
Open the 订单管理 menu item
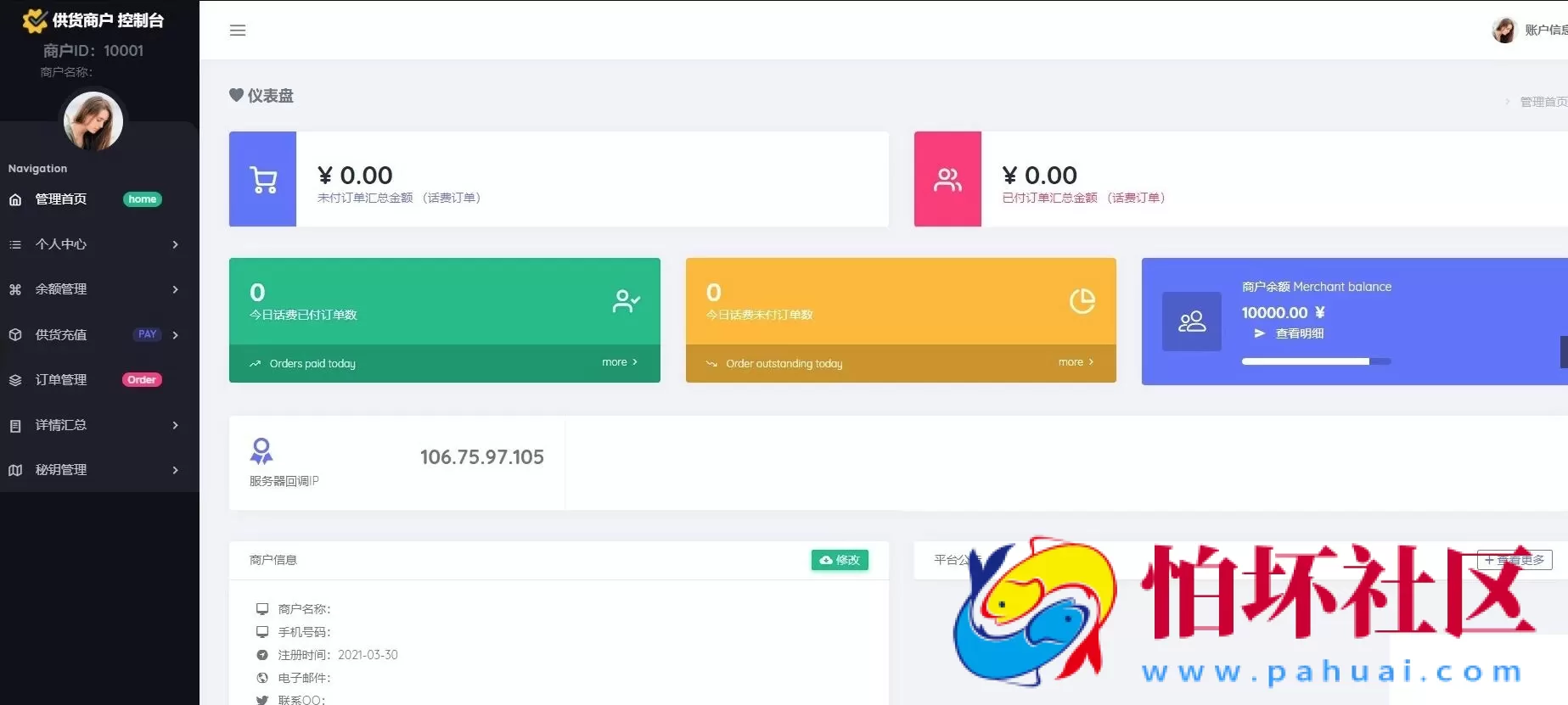(x=61, y=380)
